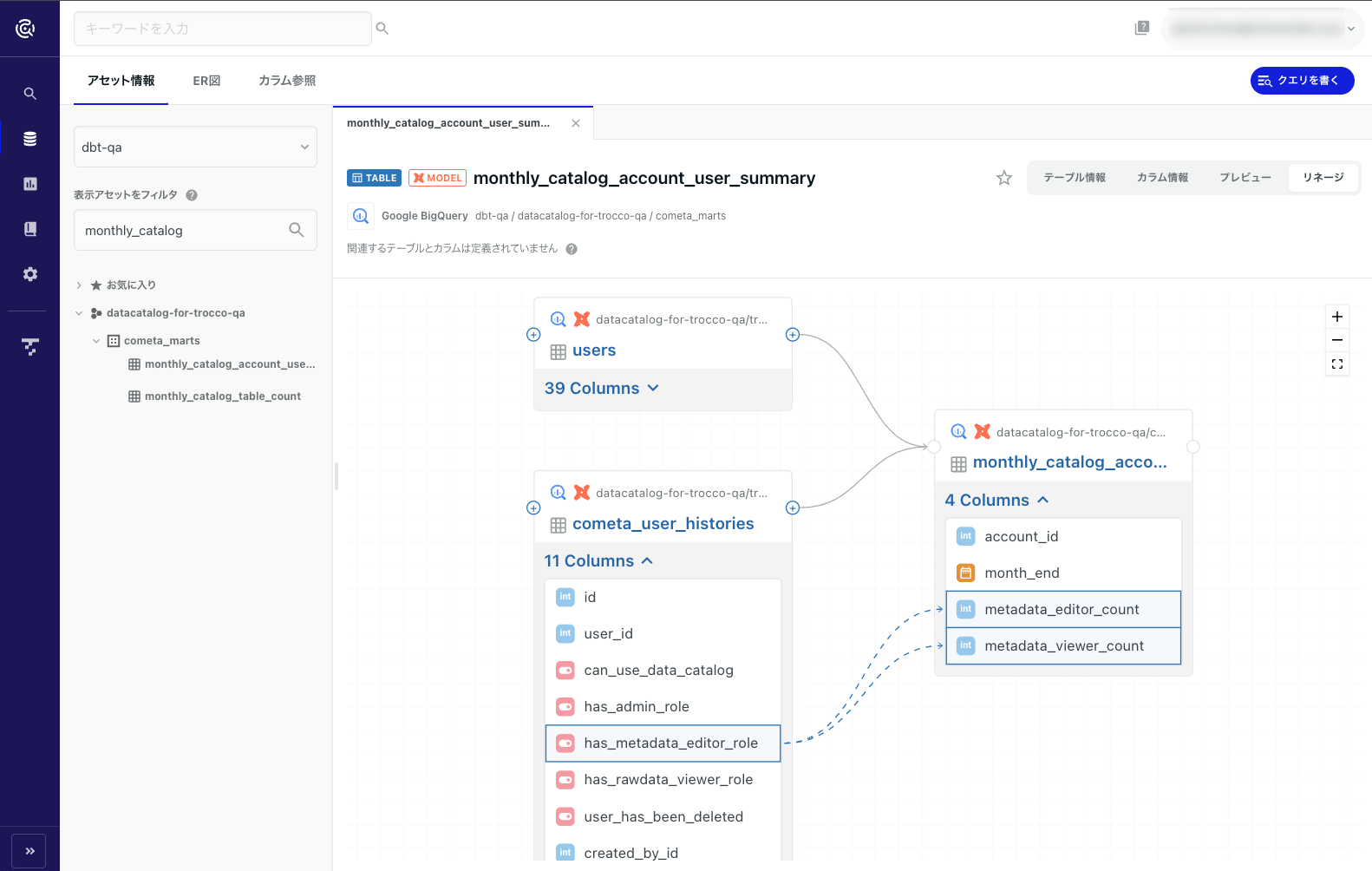Click the クエリを書く button
Screen dimensions: 1372x871
pyautogui.click(x=1302, y=81)
